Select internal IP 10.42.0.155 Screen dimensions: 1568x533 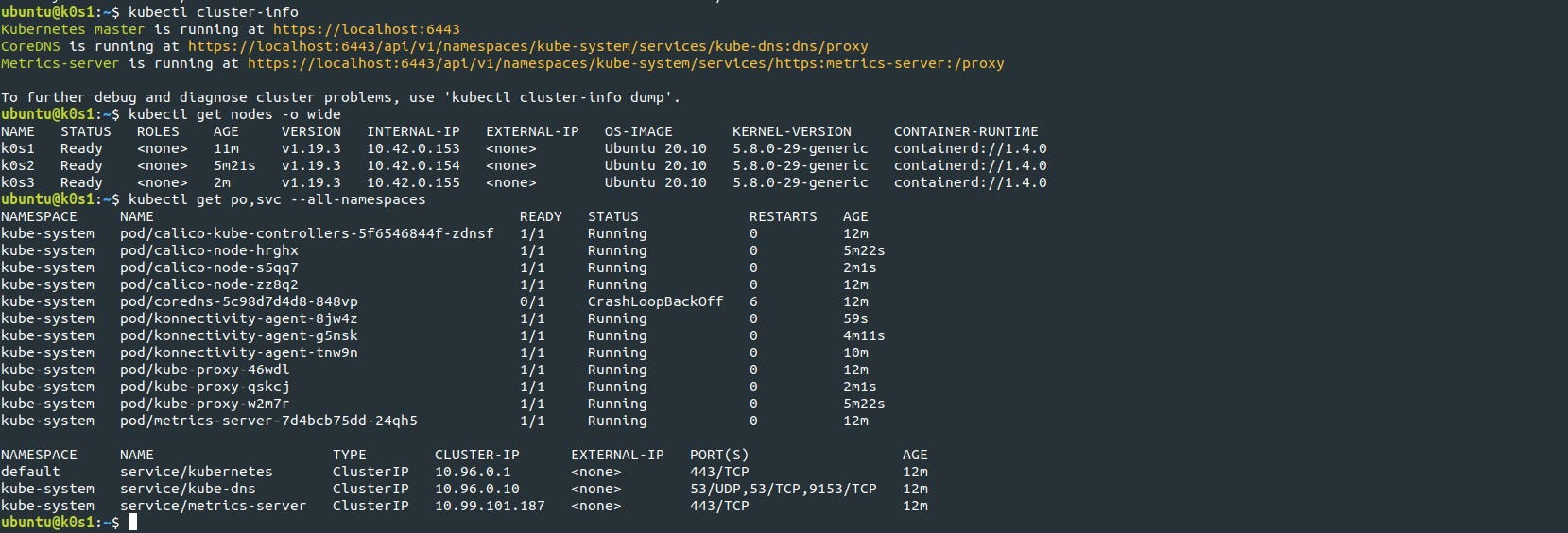click(413, 182)
